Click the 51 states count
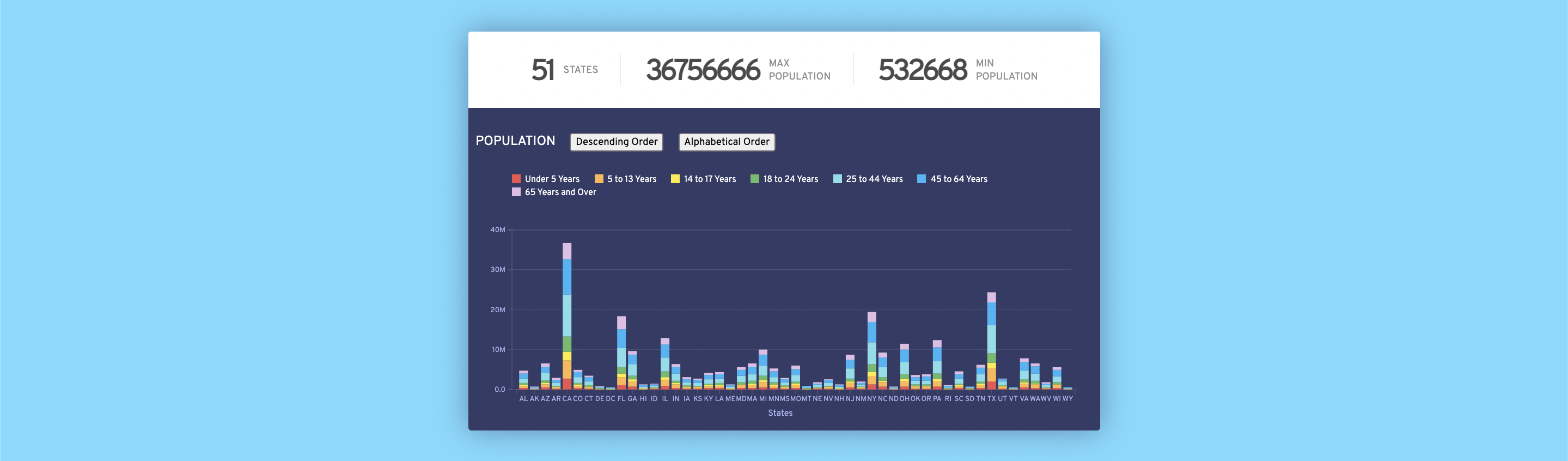The image size is (1568, 461). (542, 70)
